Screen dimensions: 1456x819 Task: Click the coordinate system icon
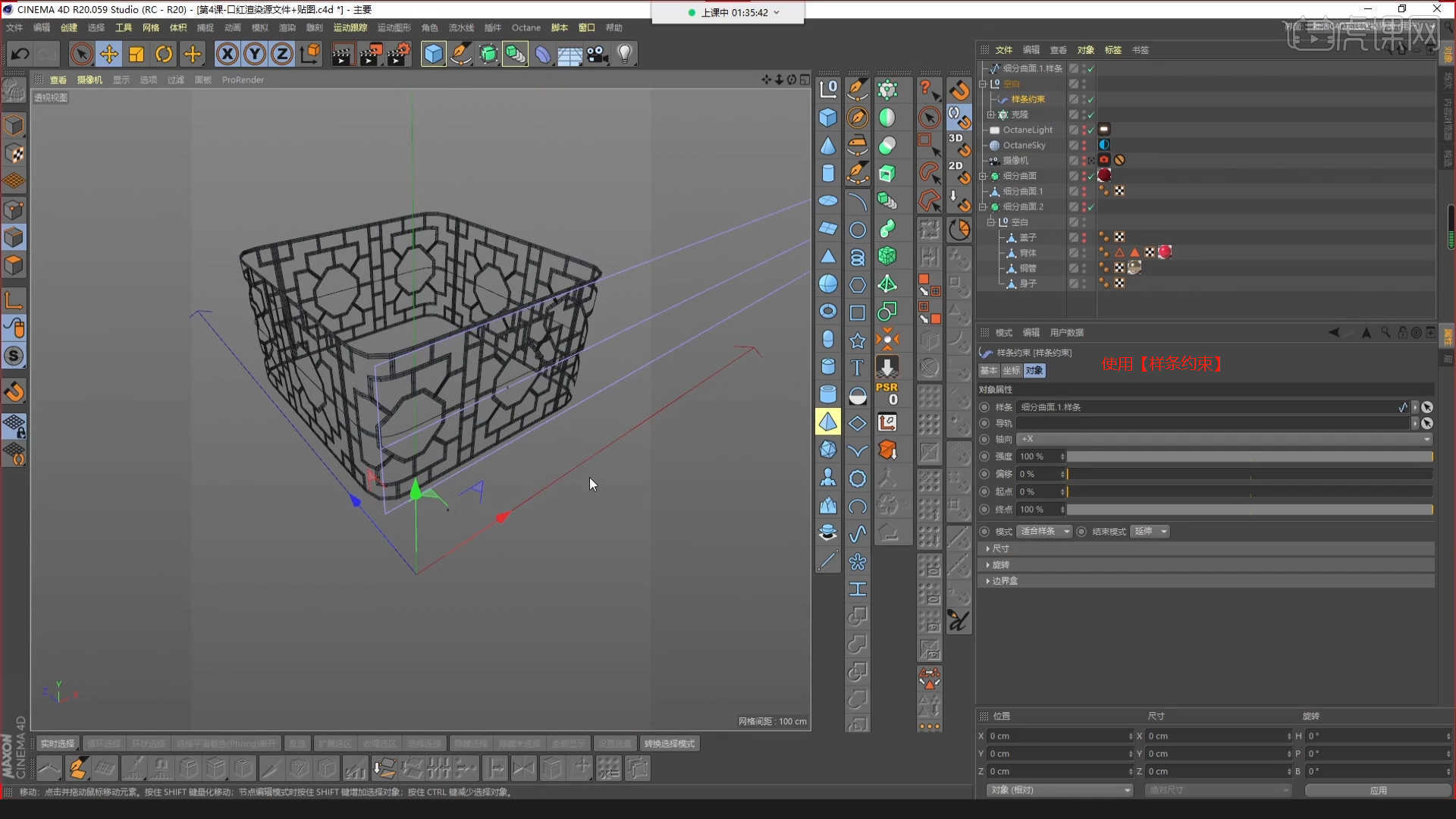pyautogui.click(x=310, y=54)
